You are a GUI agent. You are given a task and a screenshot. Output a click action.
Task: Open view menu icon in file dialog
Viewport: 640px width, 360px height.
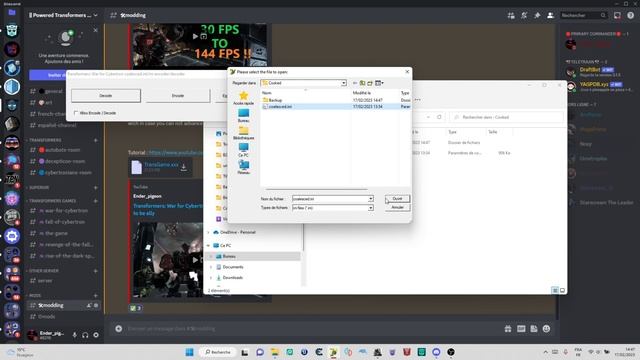pyautogui.click(x=379, y=83)
